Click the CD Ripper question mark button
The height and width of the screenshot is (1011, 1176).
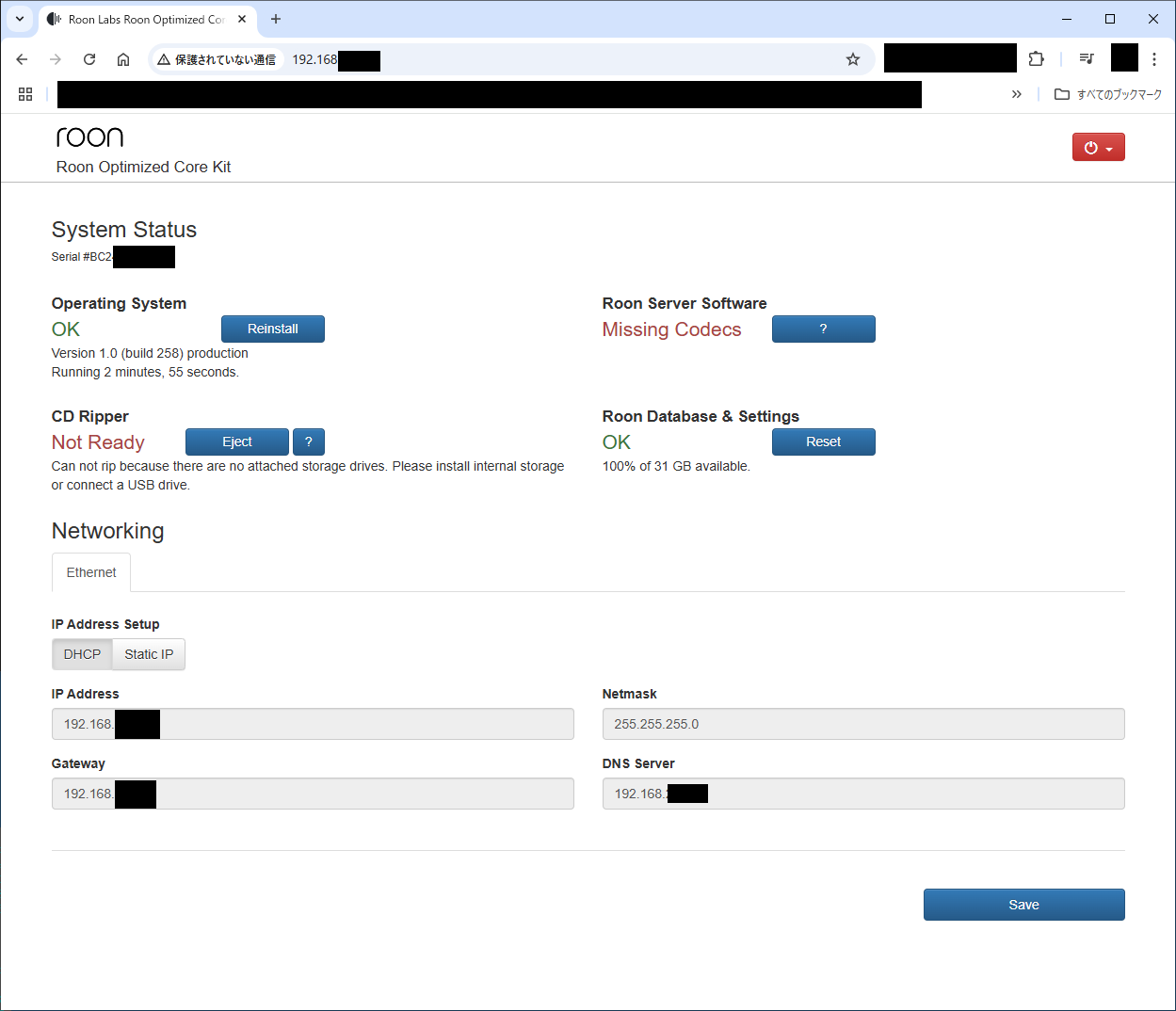(x=309, y=441)
